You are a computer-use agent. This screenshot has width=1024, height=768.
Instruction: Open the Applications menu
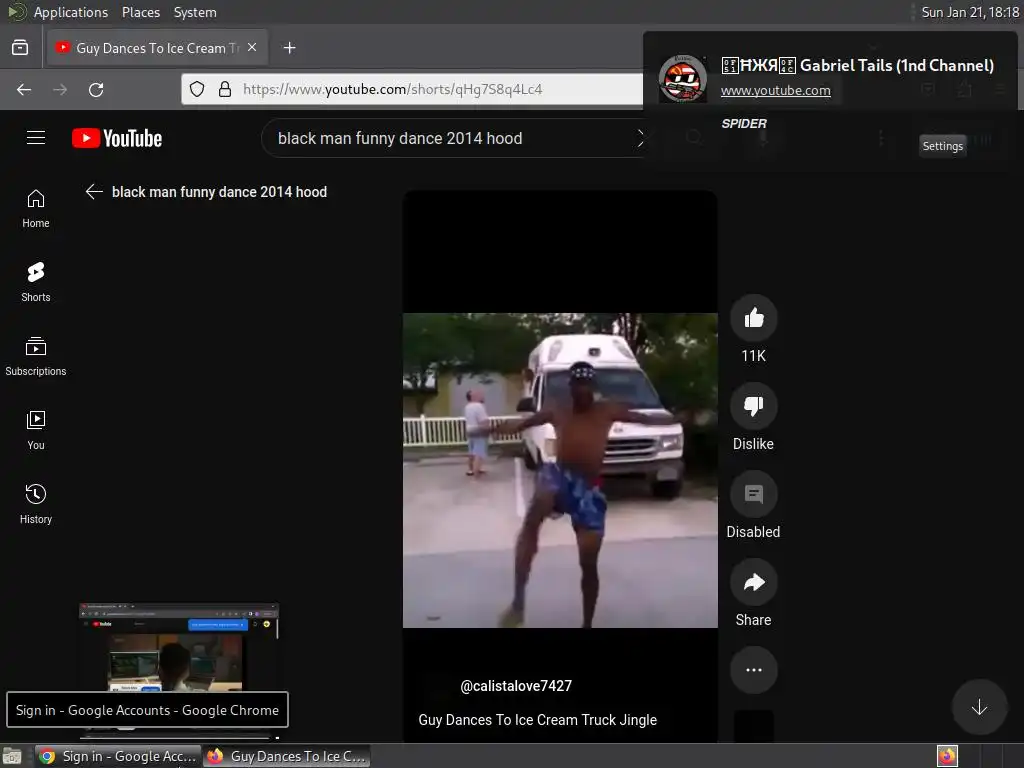(x=71, y=12)
